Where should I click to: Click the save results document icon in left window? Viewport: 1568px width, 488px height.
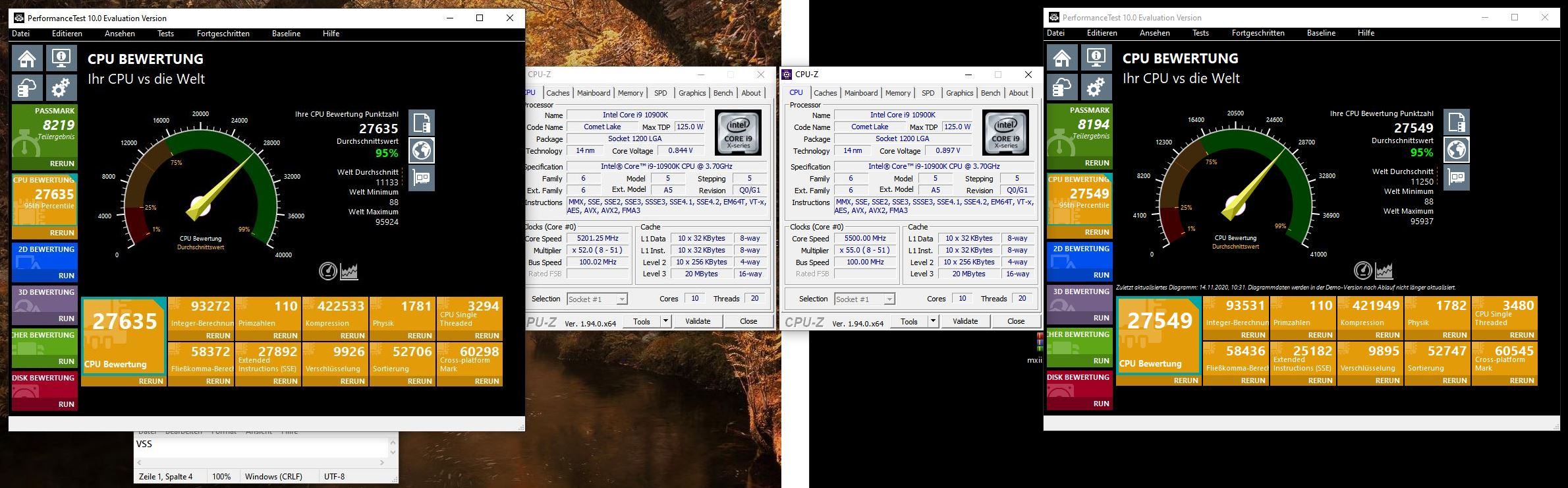(422, 123)
